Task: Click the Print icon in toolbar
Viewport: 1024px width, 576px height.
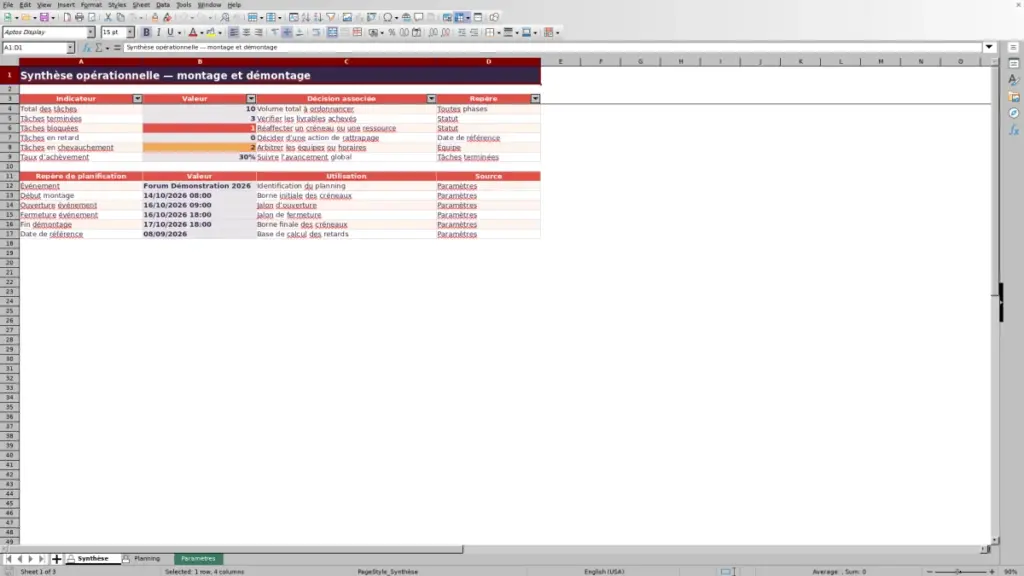Action: tap(79, 18)
